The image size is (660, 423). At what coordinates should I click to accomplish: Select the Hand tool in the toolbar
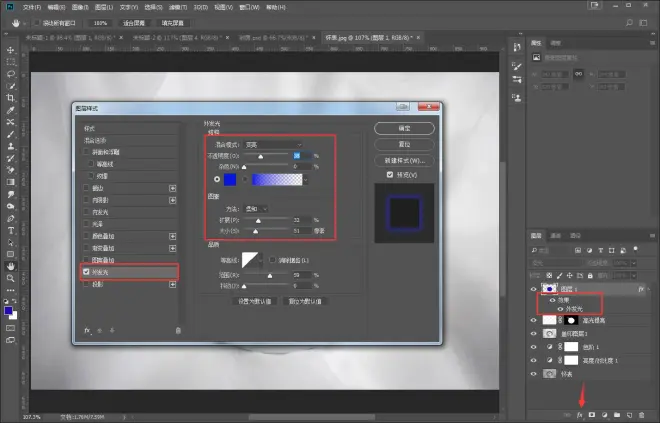(11, 266)
